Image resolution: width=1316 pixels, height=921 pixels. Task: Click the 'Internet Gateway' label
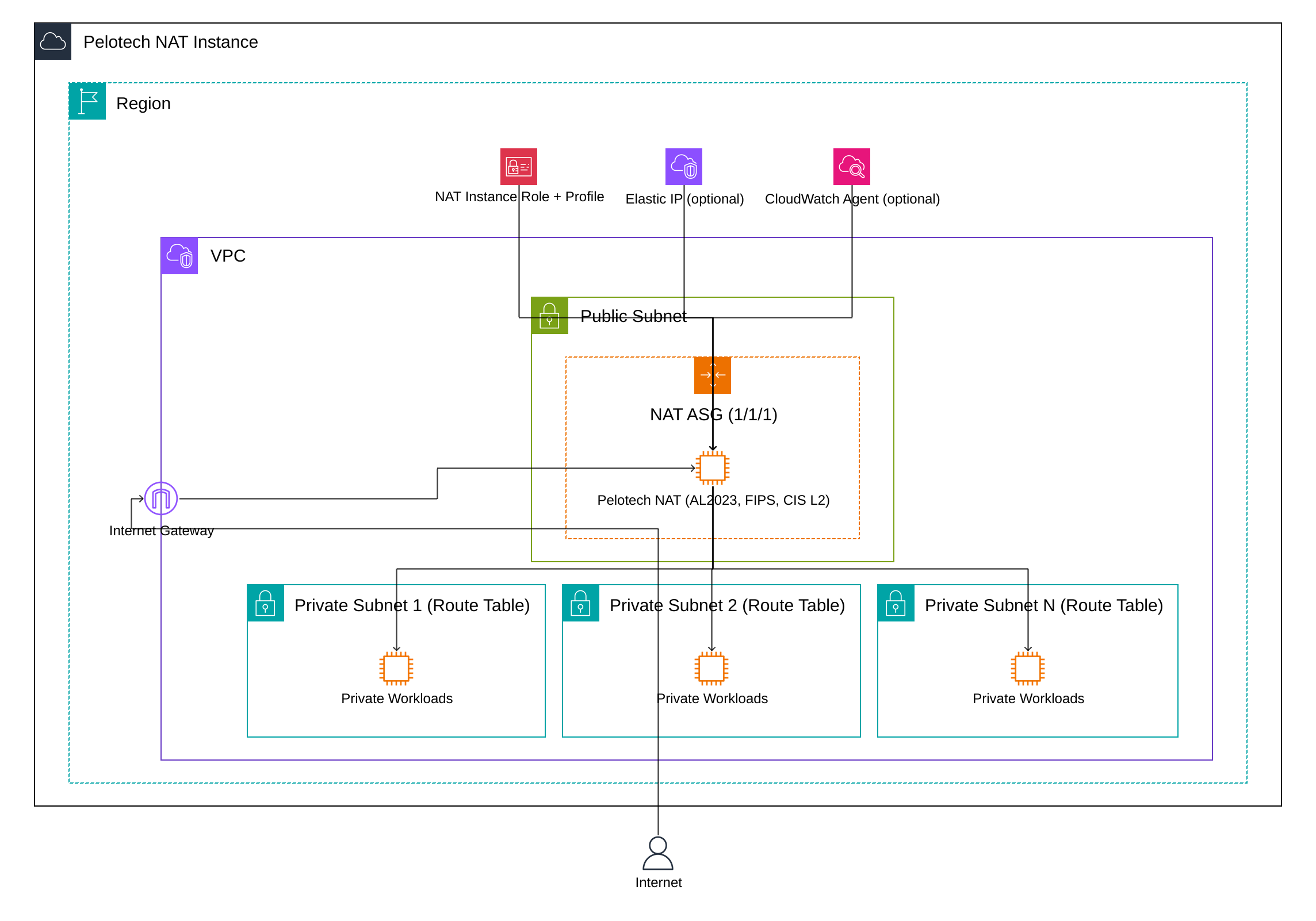162,531
